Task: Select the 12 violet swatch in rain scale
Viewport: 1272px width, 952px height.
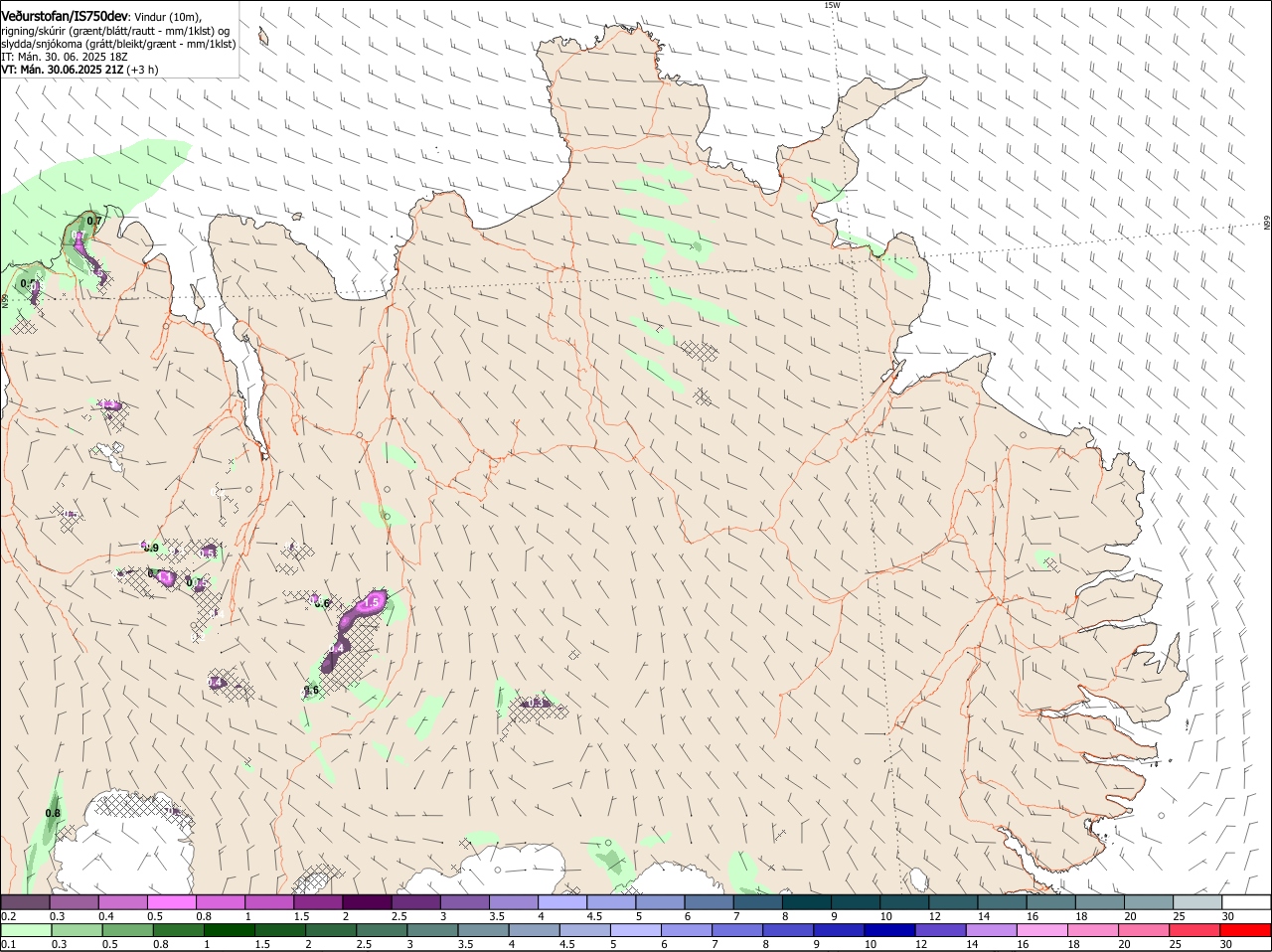Action: [940, 930]
